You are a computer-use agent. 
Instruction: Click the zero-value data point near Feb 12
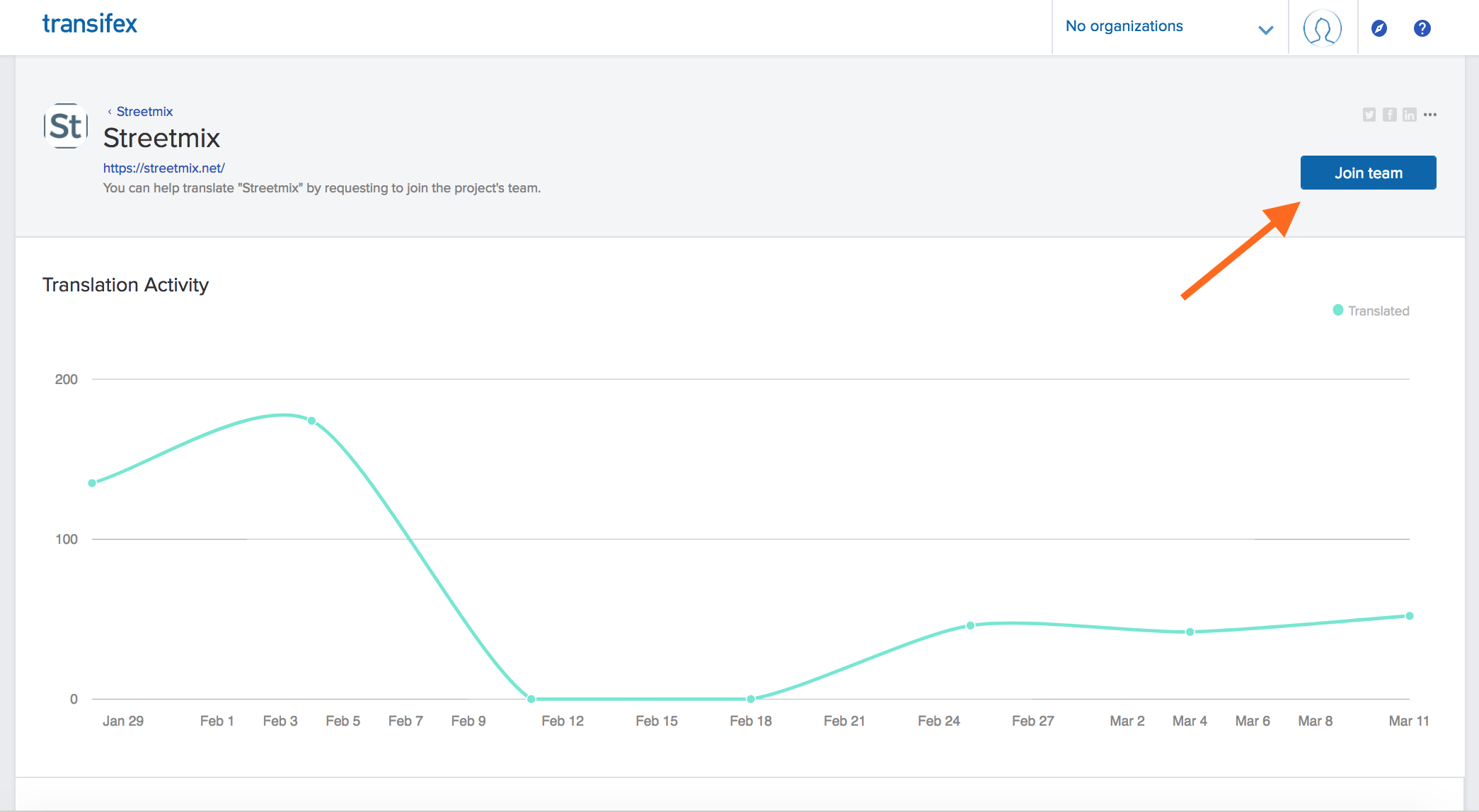click(x=531, y=699)
